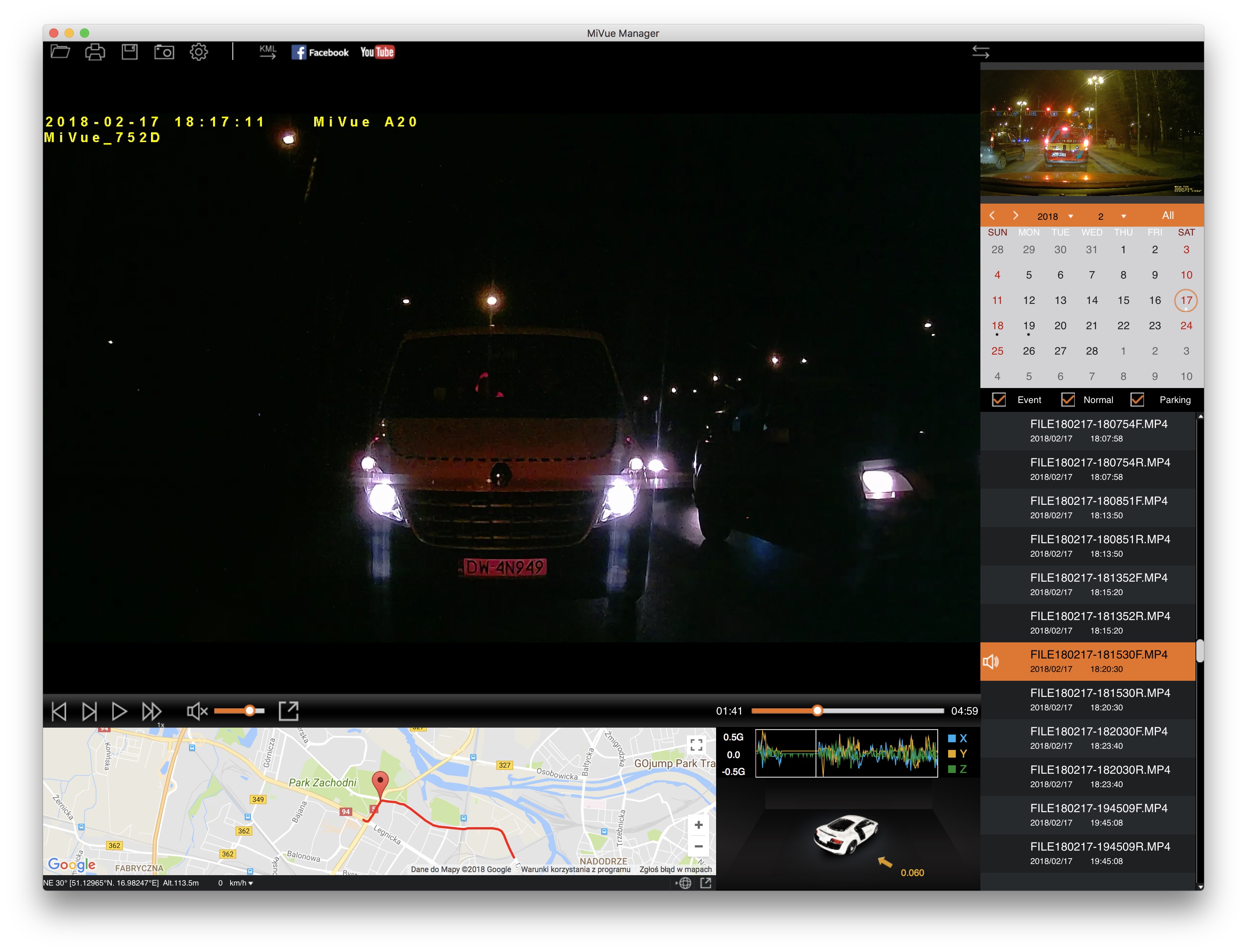Select FILE180217-182030F.MP4
1247x952 pixels.
[1088, 738]
